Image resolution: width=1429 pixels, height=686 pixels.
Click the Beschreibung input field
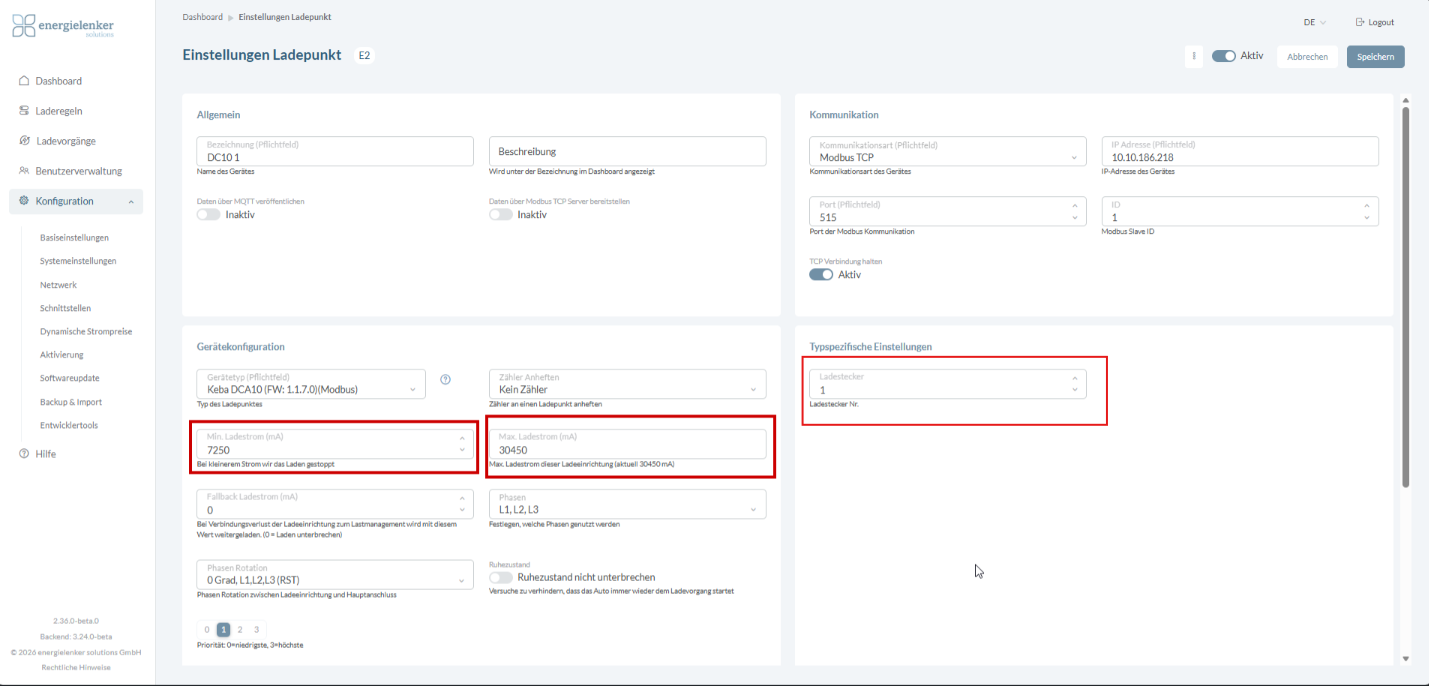627,151
